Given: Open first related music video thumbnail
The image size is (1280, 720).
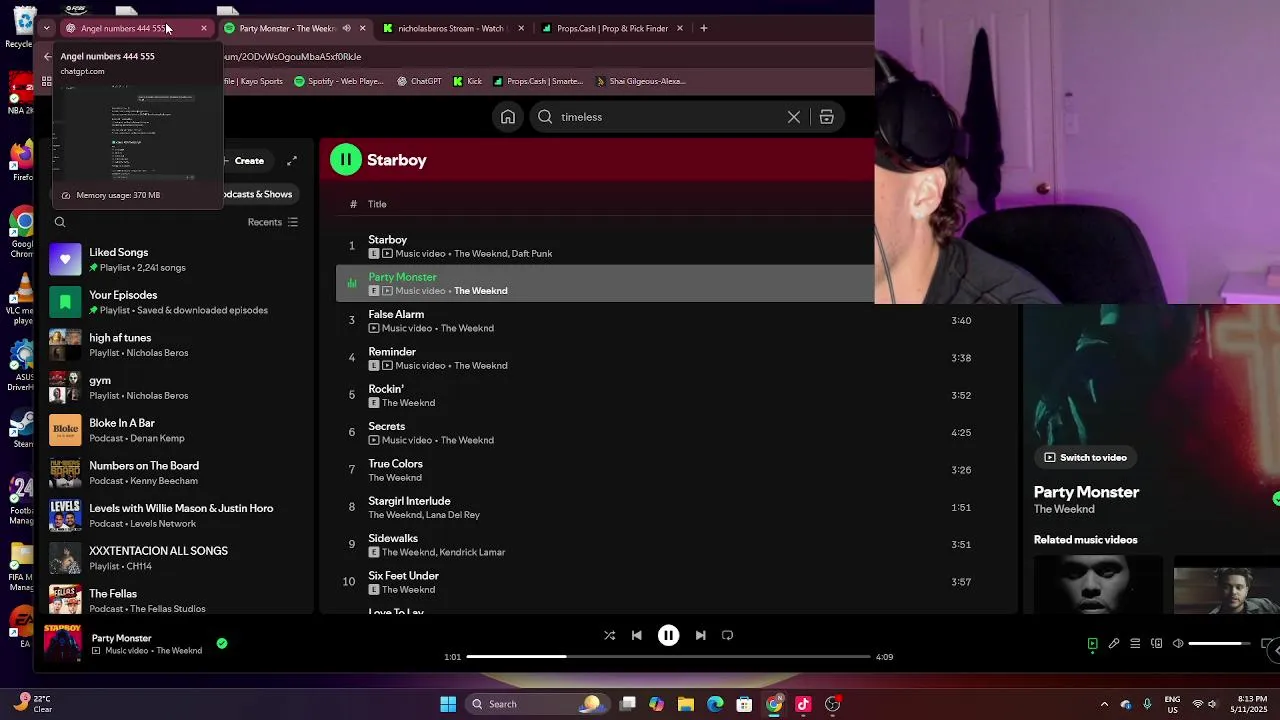Looking at the screenshot, I should 1098,584.
